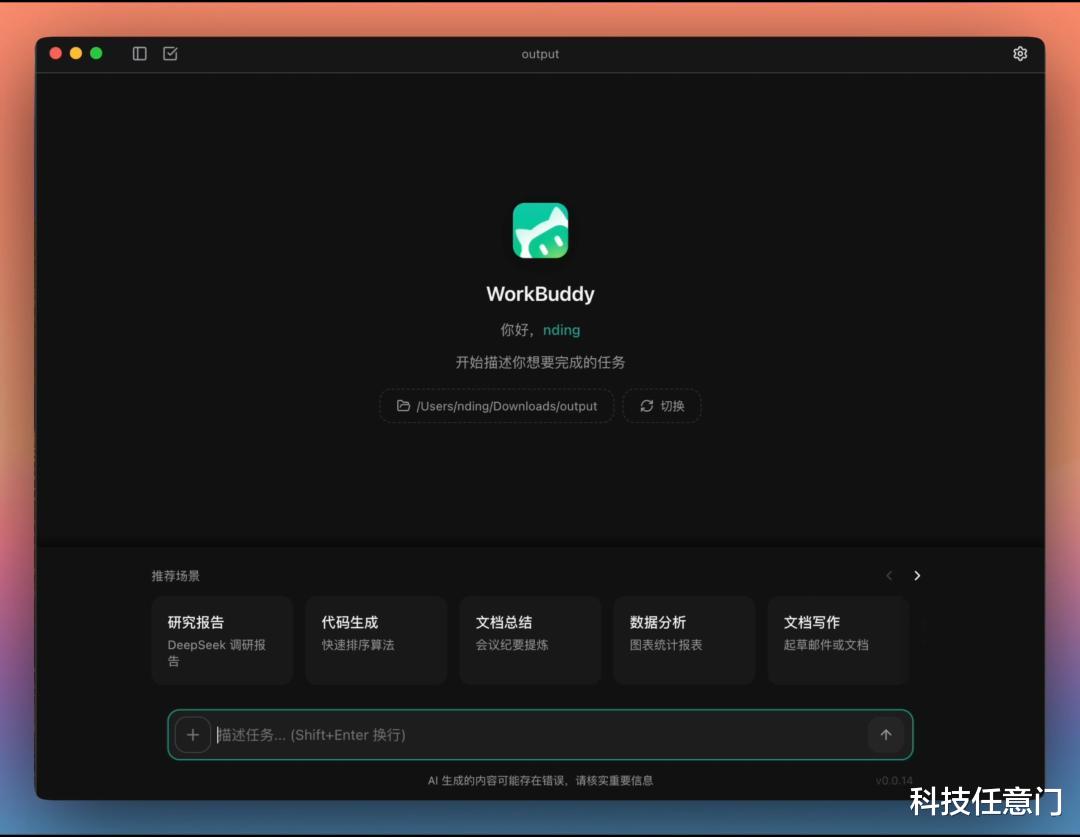Close the window with red button
The width and height of the screenshot is (1080, 837).
coord(56,53)
